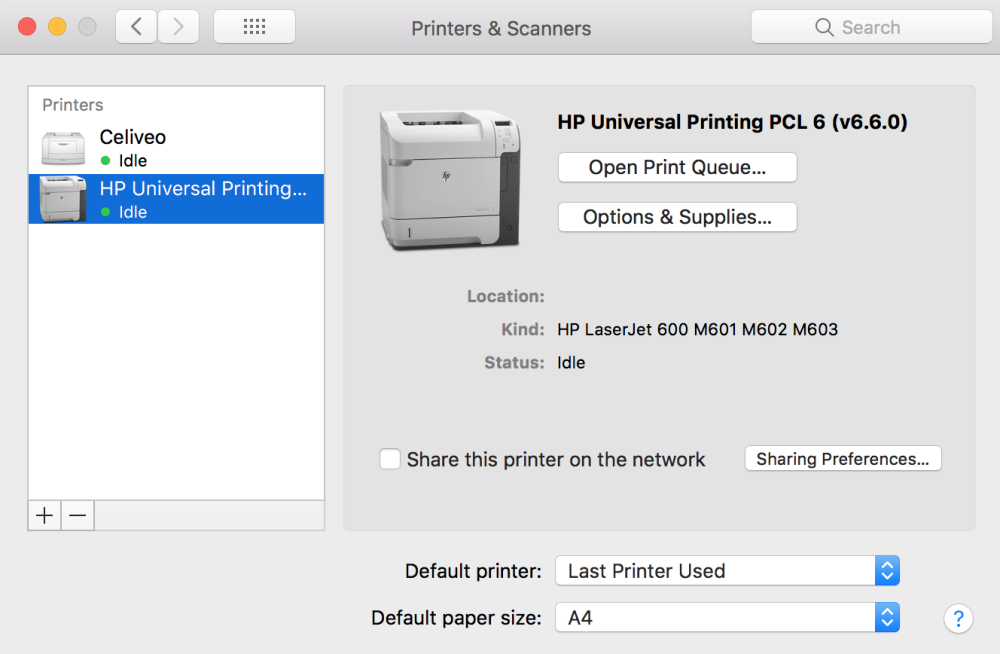Change Last Printer Used selection
This screenshot has height=654, width=1000.
click(x=720, y=570)
